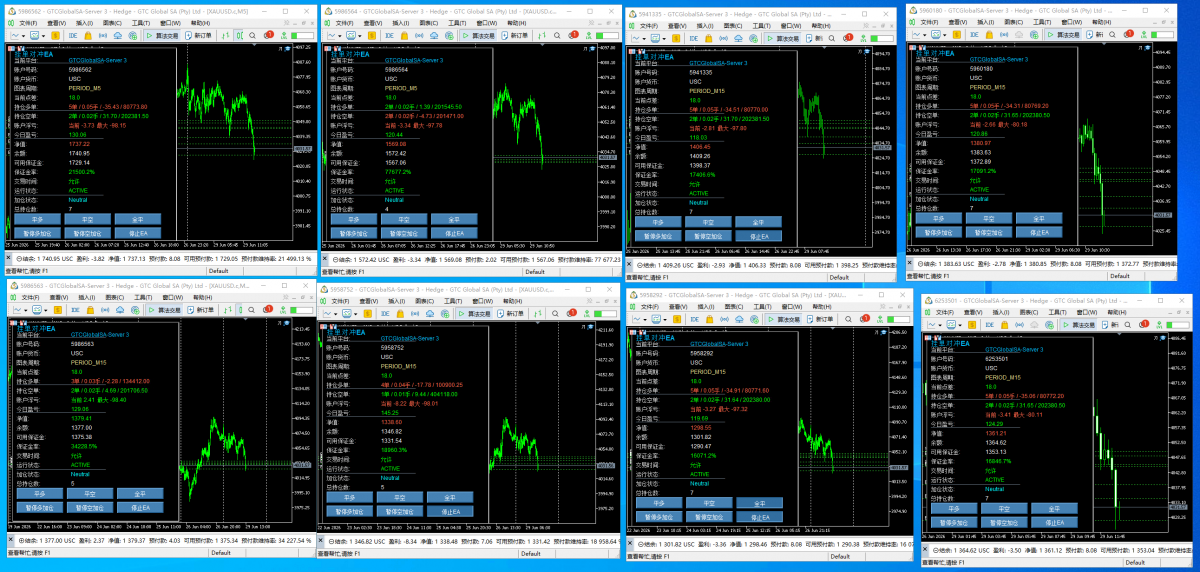The height and width of the screenshot is (572, 1200).
Task: Open 工具(T) menu in window 5986563
Action: point(143,298)
